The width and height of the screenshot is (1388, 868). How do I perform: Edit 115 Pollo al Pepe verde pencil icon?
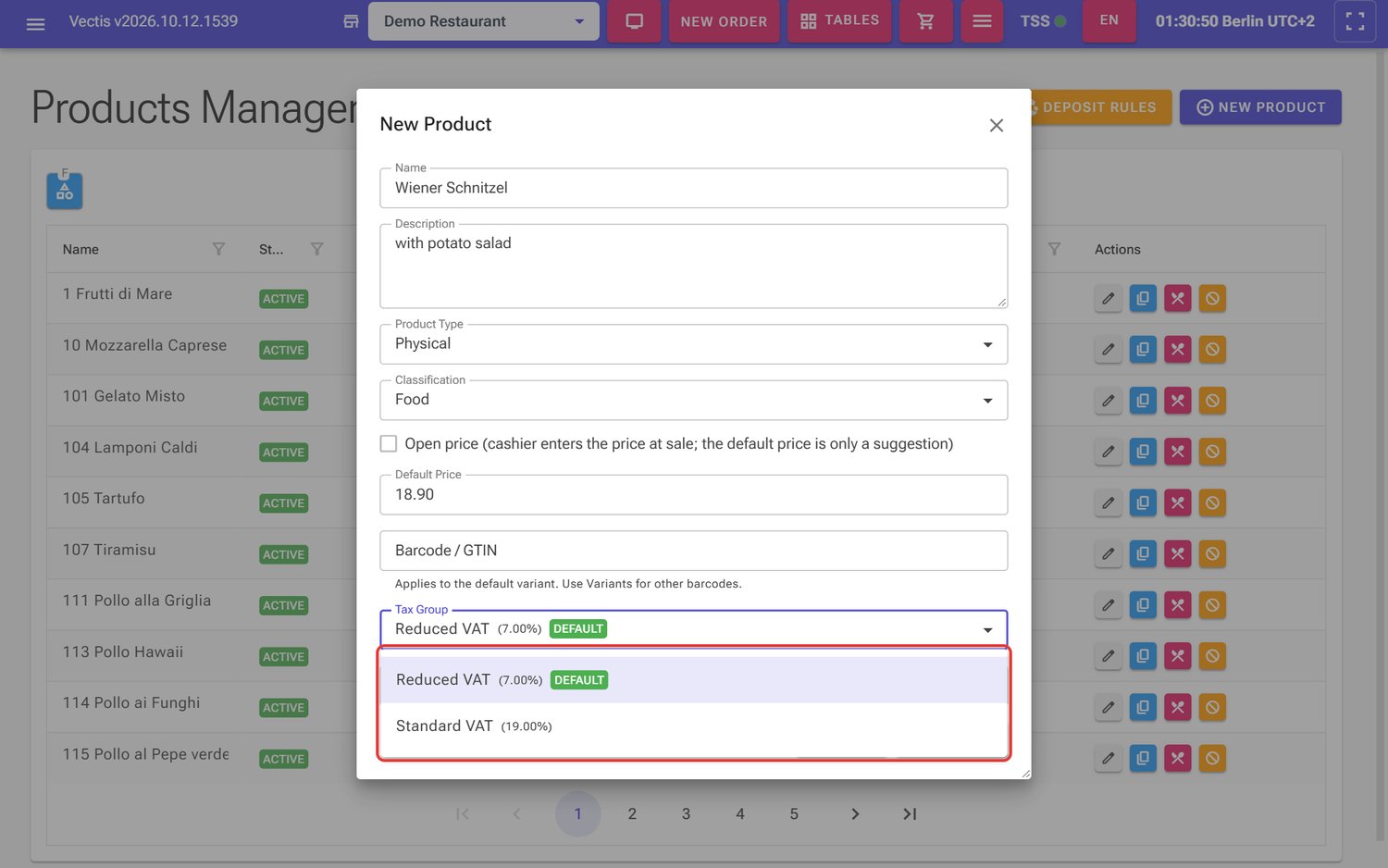tap(1108, 759)
